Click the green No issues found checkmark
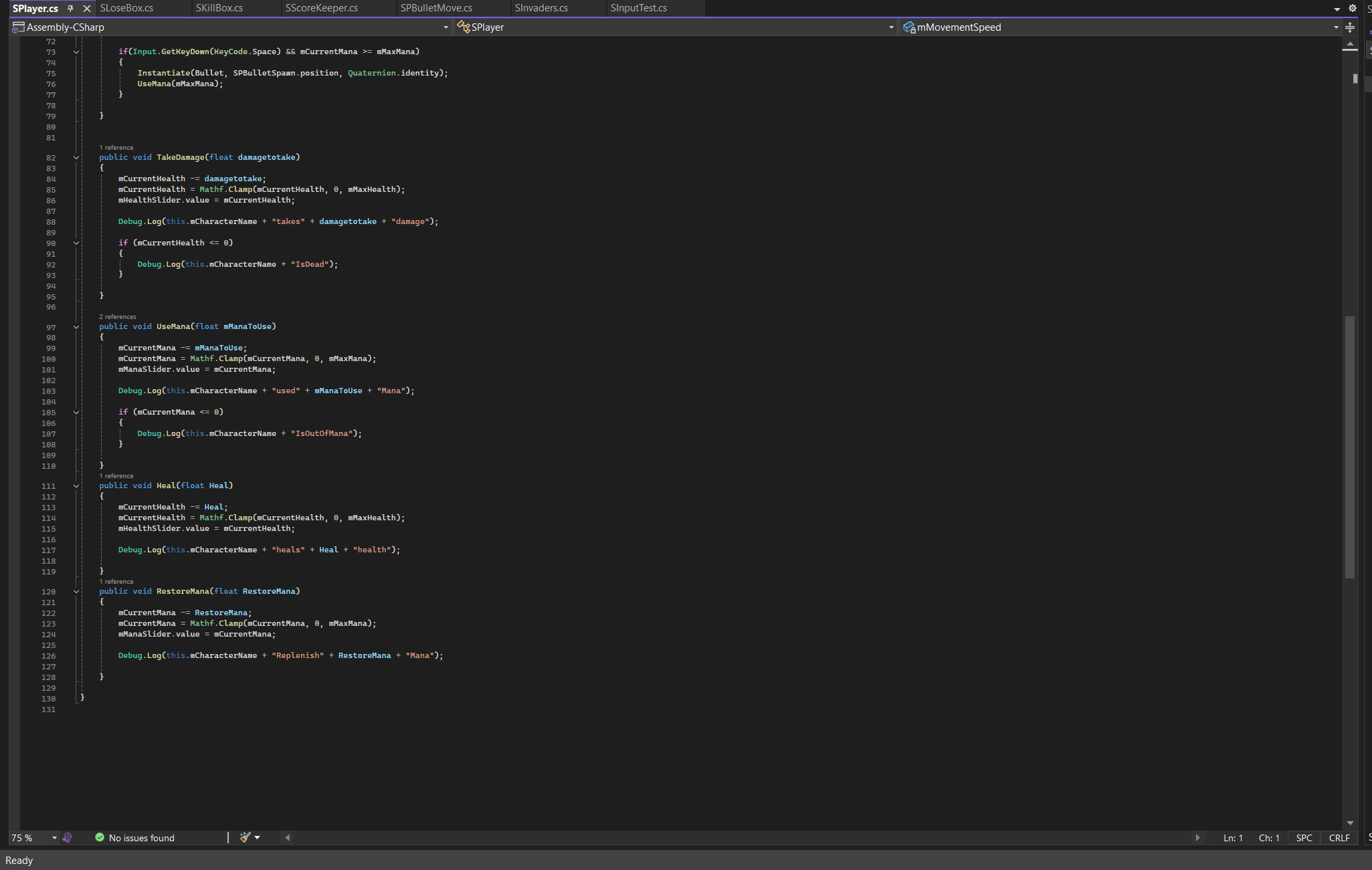 click(x=100, y=837)
